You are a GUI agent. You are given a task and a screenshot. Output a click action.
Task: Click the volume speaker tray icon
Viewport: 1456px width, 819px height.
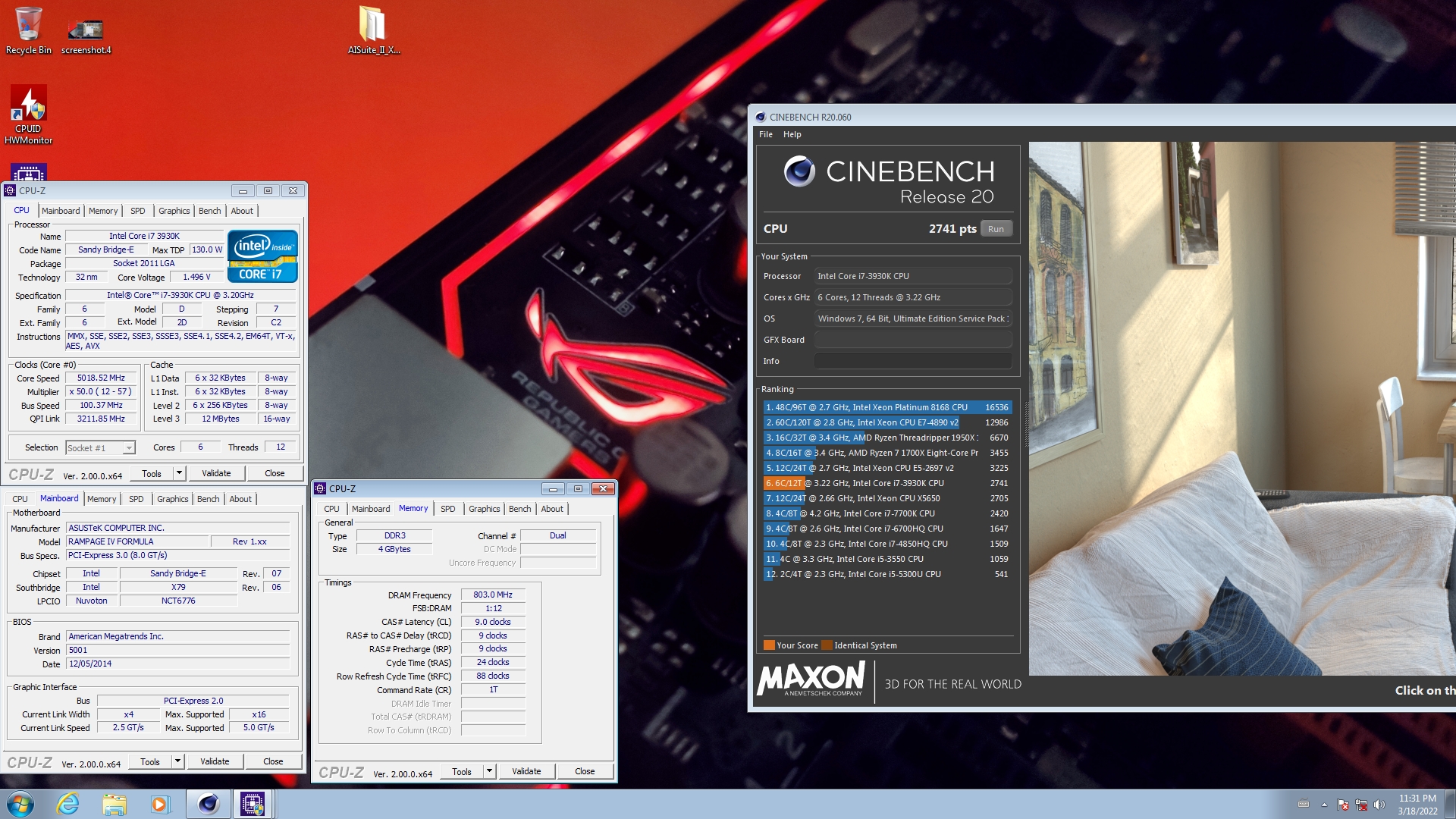coord(1379,805)
